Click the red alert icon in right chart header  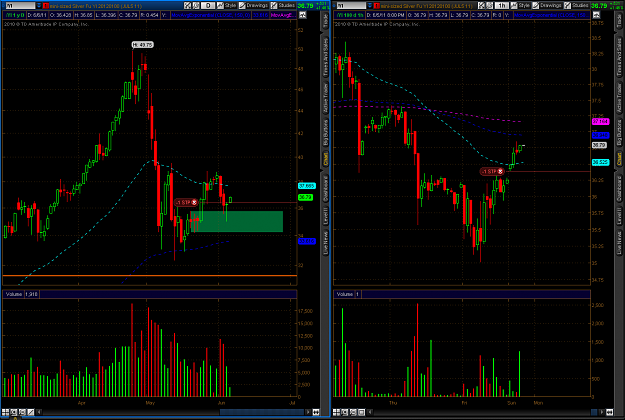click(377, 6)
